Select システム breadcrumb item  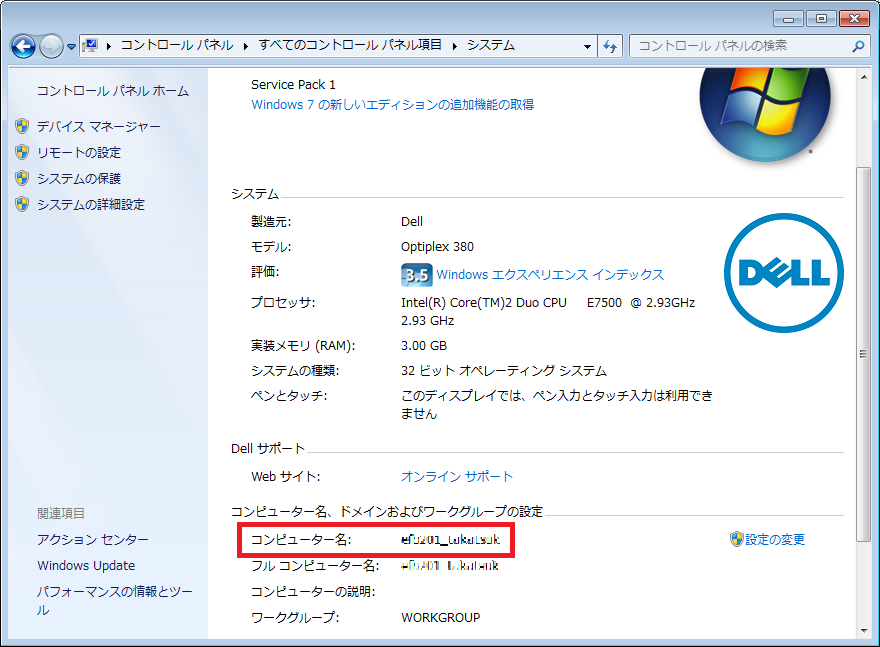pyautogui.click(x=491, y=45)
